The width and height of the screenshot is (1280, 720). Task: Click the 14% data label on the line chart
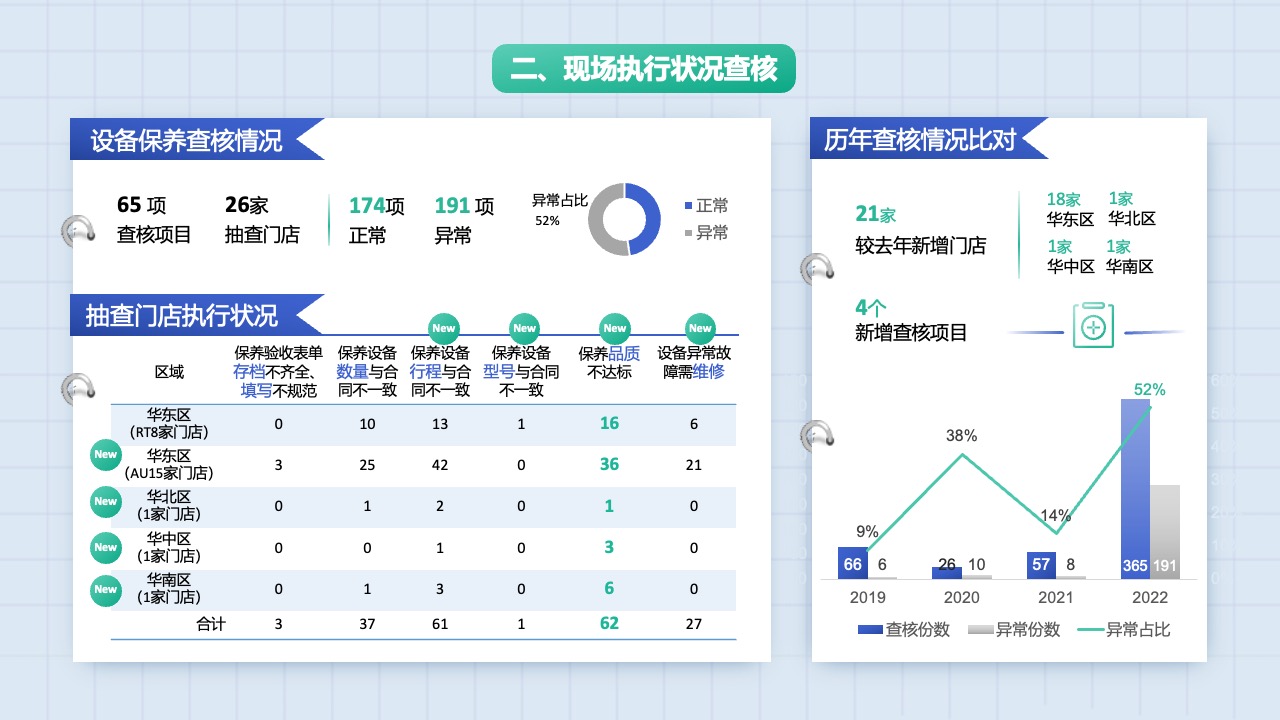1055,516
